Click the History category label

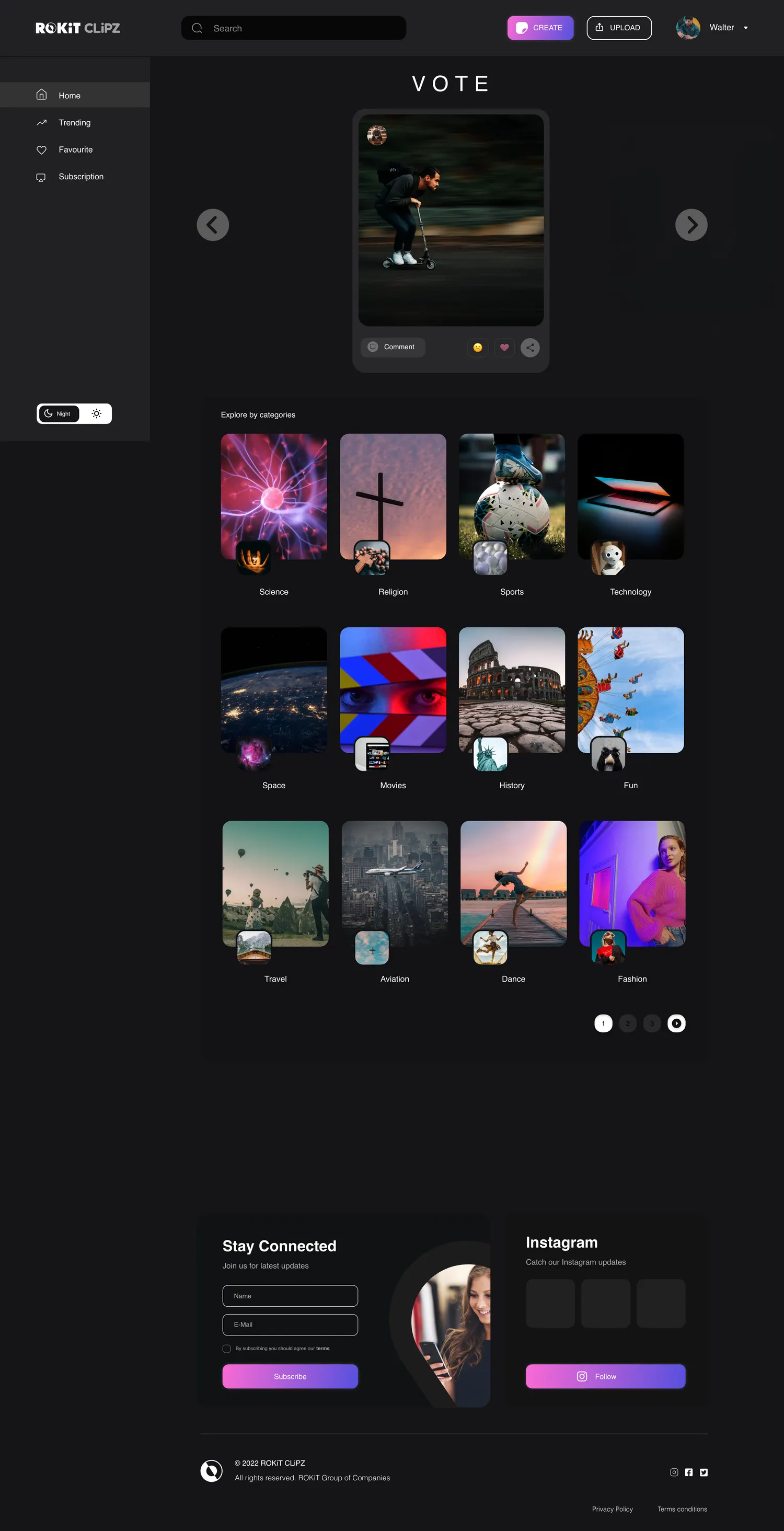coord(512,785)
